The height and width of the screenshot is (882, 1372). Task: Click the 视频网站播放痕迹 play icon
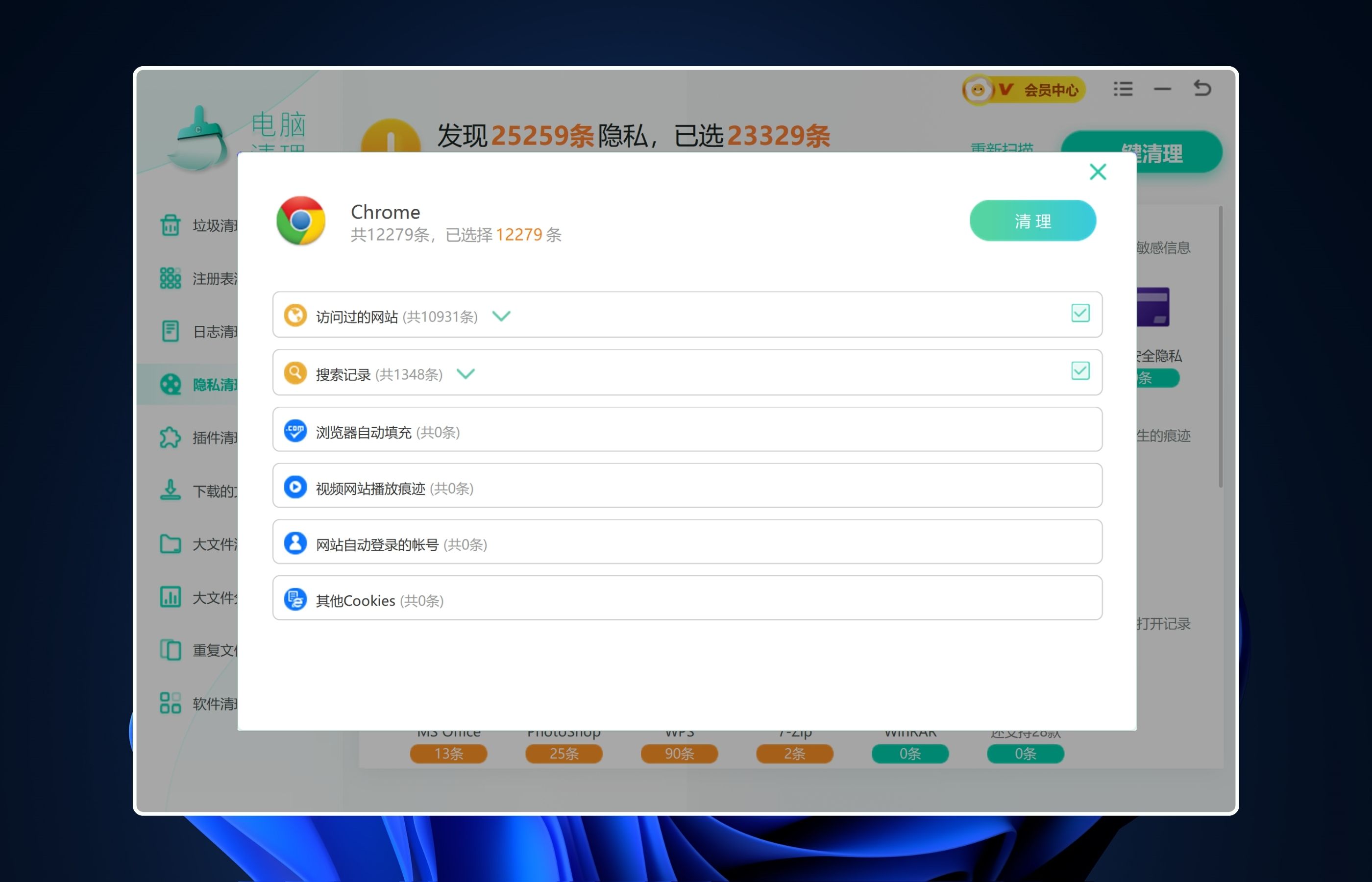click(x=295, y=487)
